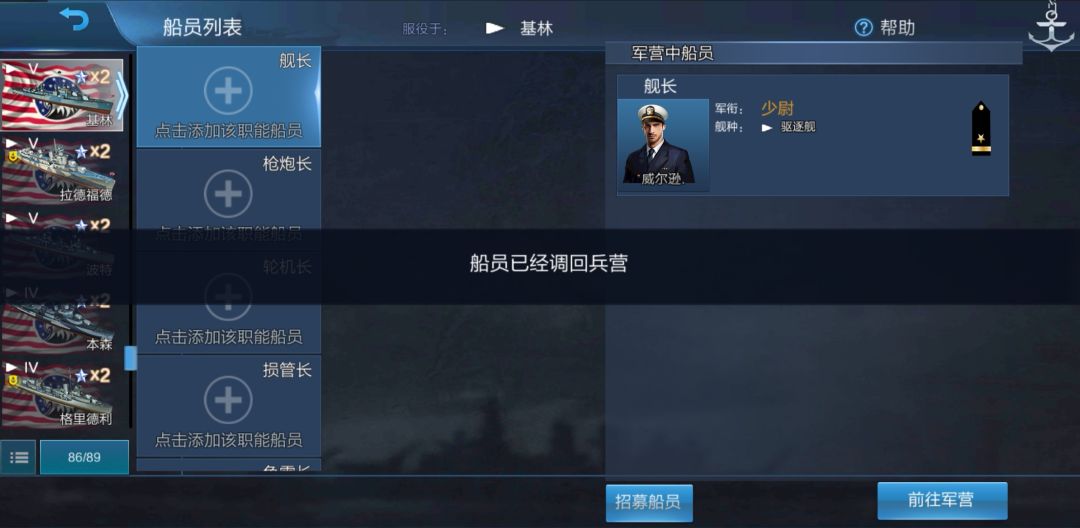Expand the chevron beside 基林 ship
Screen dimensions: 1080x528
point(121,96)
